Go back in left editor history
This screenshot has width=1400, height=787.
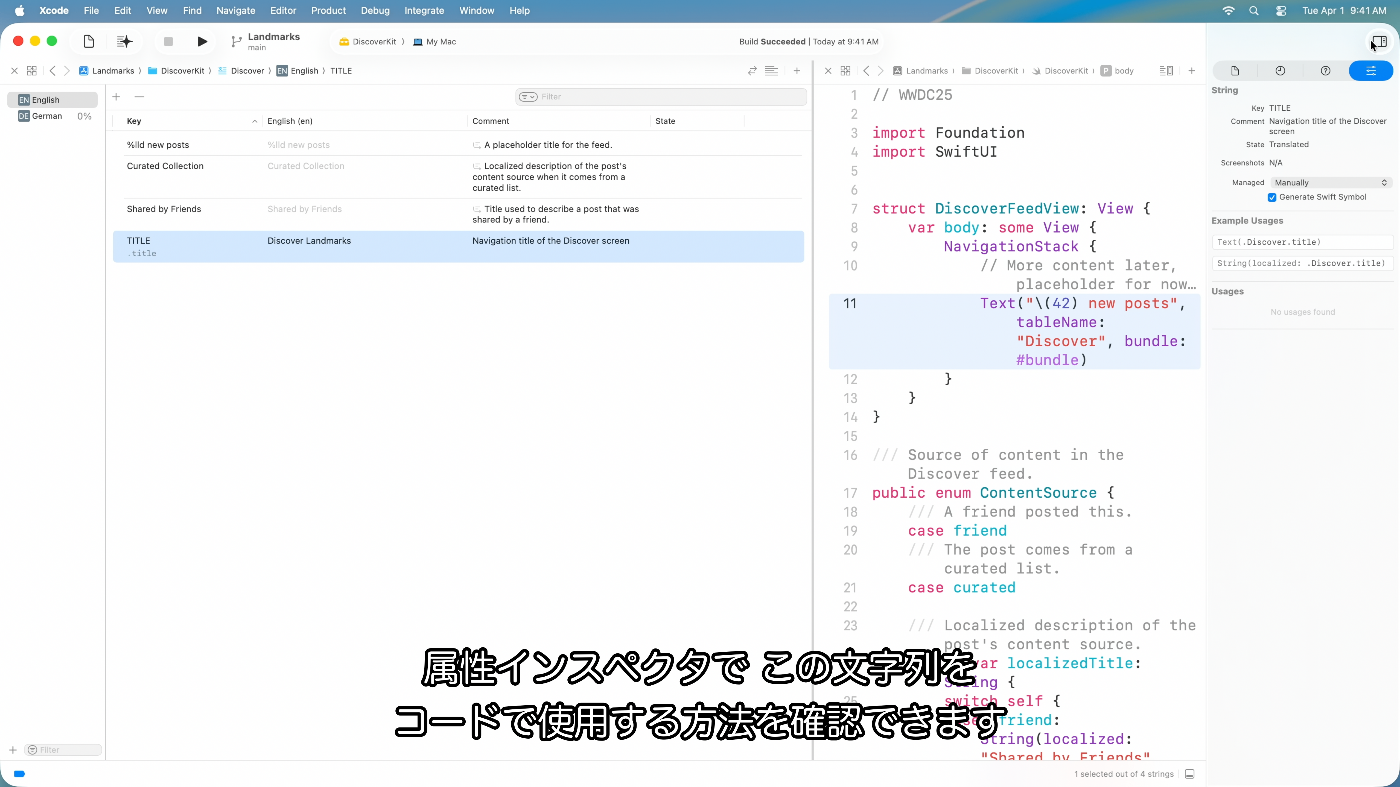(x=53, y=71)
